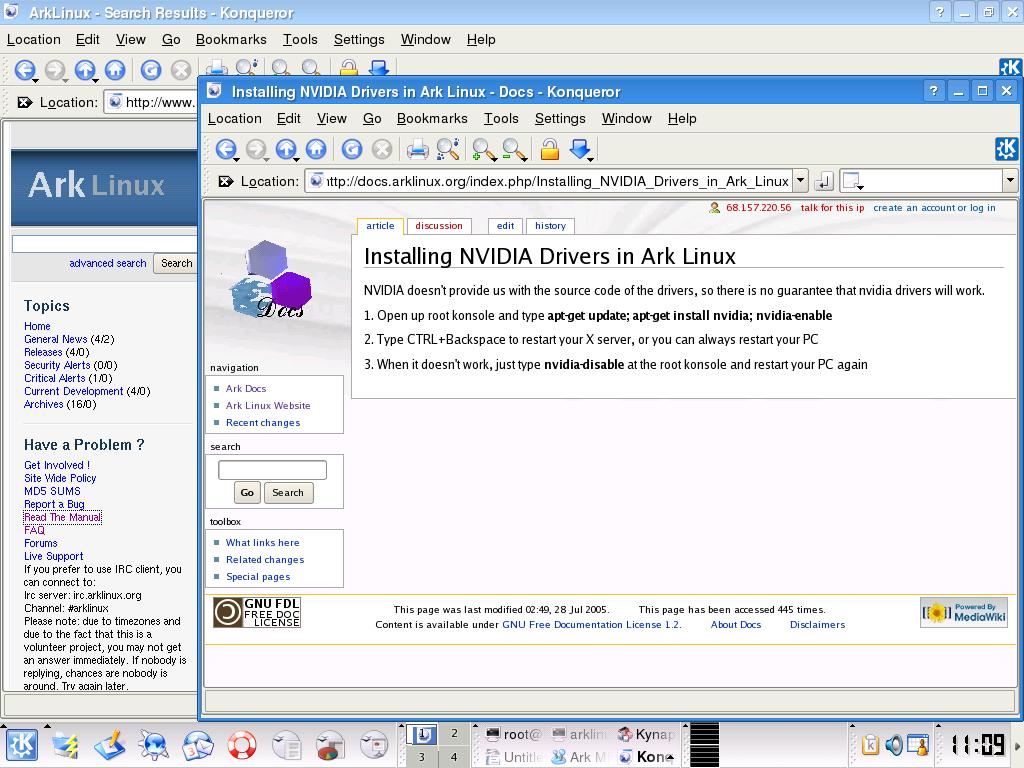Launch the life preserver help icon in panel

click(242, 745)
